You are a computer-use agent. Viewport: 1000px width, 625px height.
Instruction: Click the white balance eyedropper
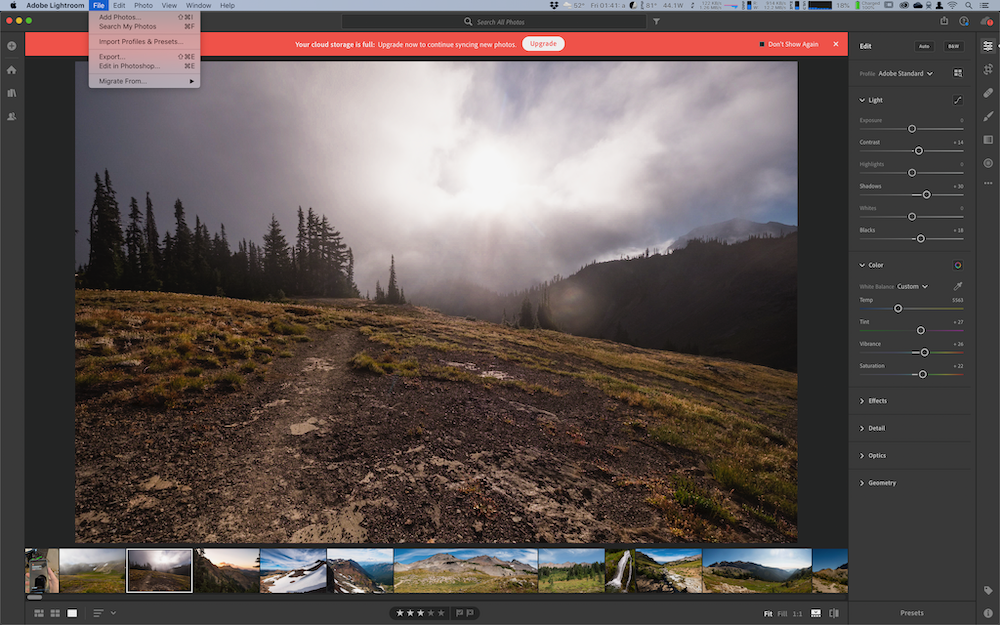click(x=957, y=286)
